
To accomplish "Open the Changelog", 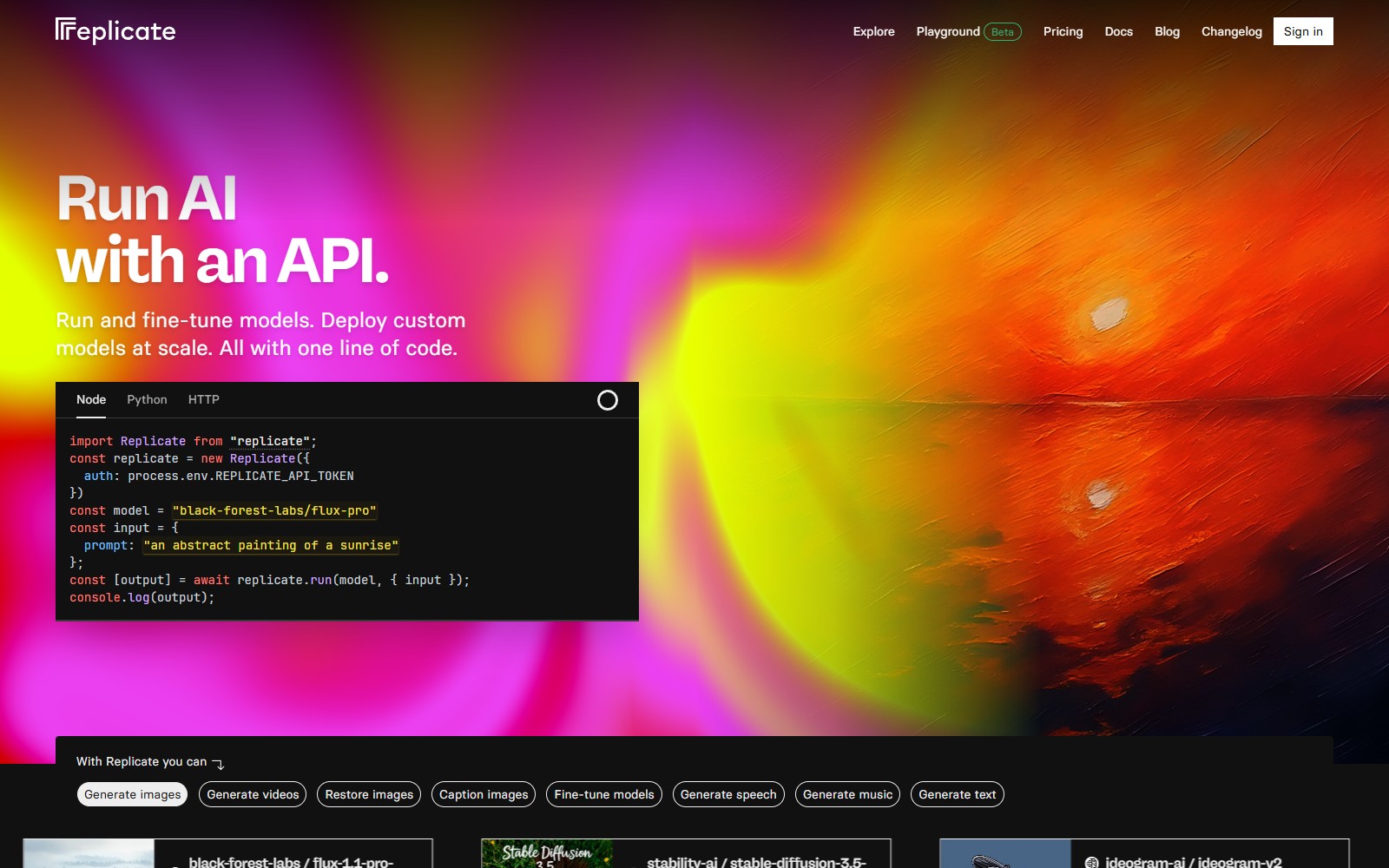I will click(1231, 31).
